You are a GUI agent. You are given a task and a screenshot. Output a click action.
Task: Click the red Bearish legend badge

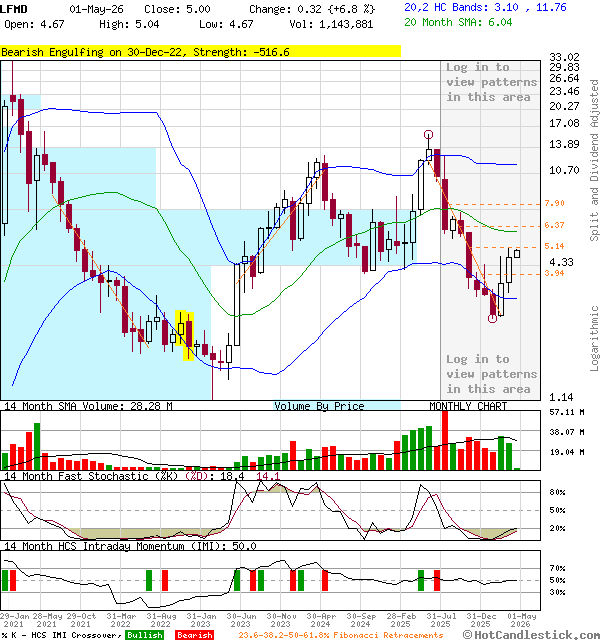[194, 635]
